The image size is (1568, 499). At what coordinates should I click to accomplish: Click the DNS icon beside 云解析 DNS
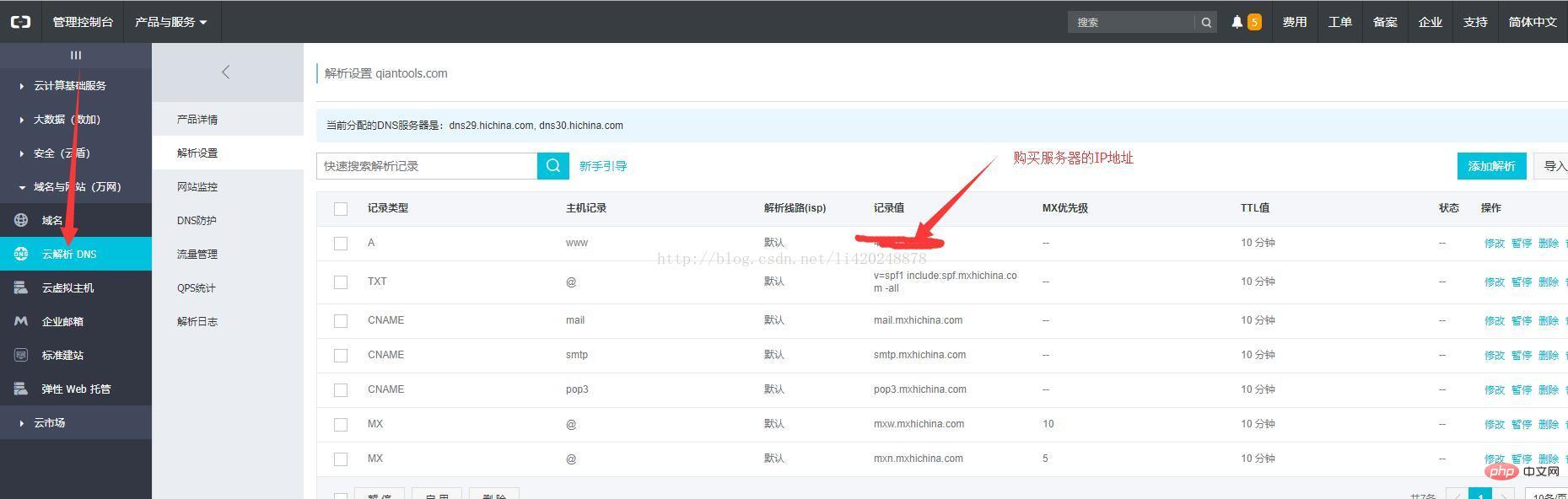tap(21, 254)
